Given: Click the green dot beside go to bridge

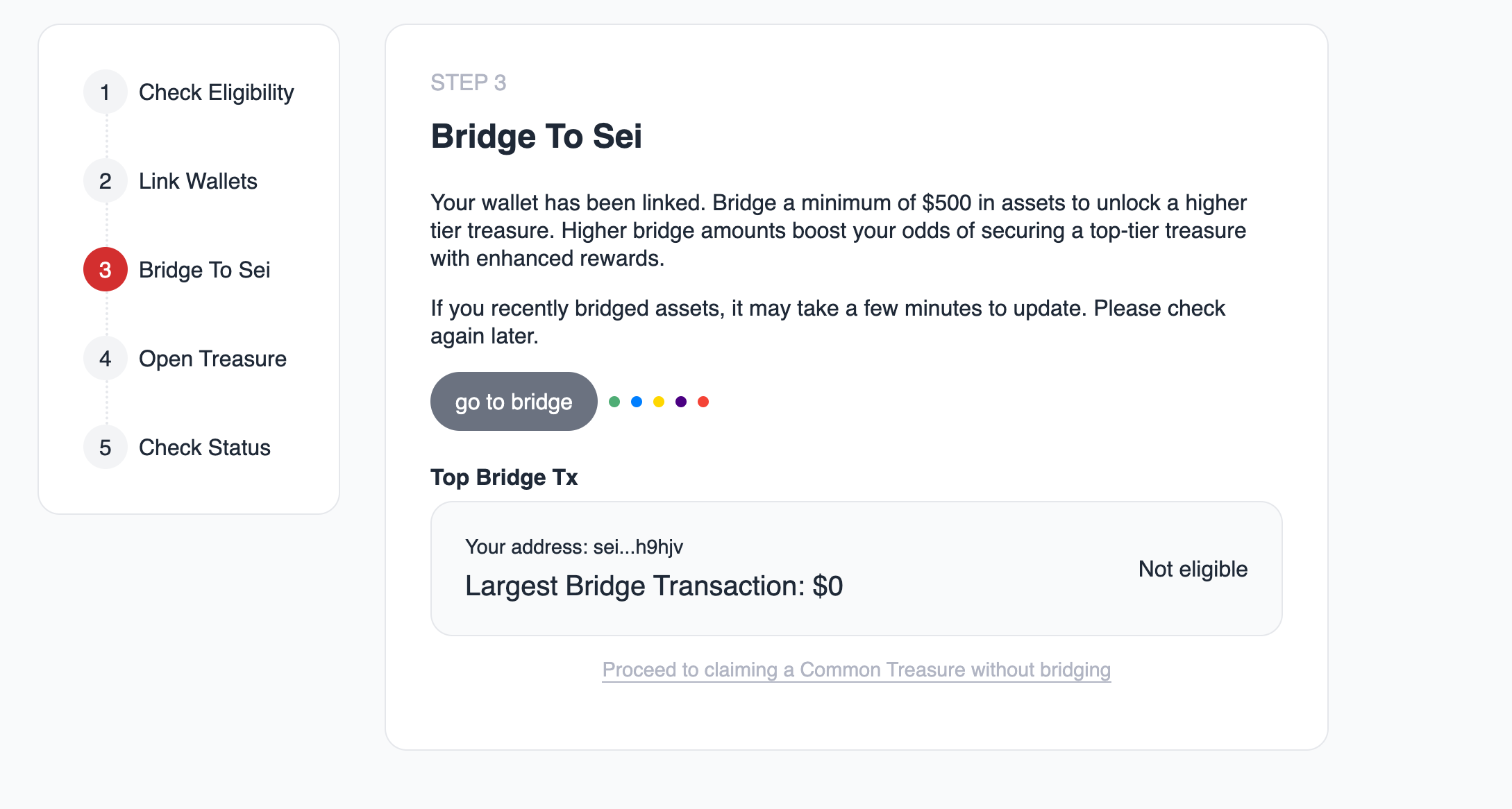Looking at the screenshot, I should [x=614, y=402].
